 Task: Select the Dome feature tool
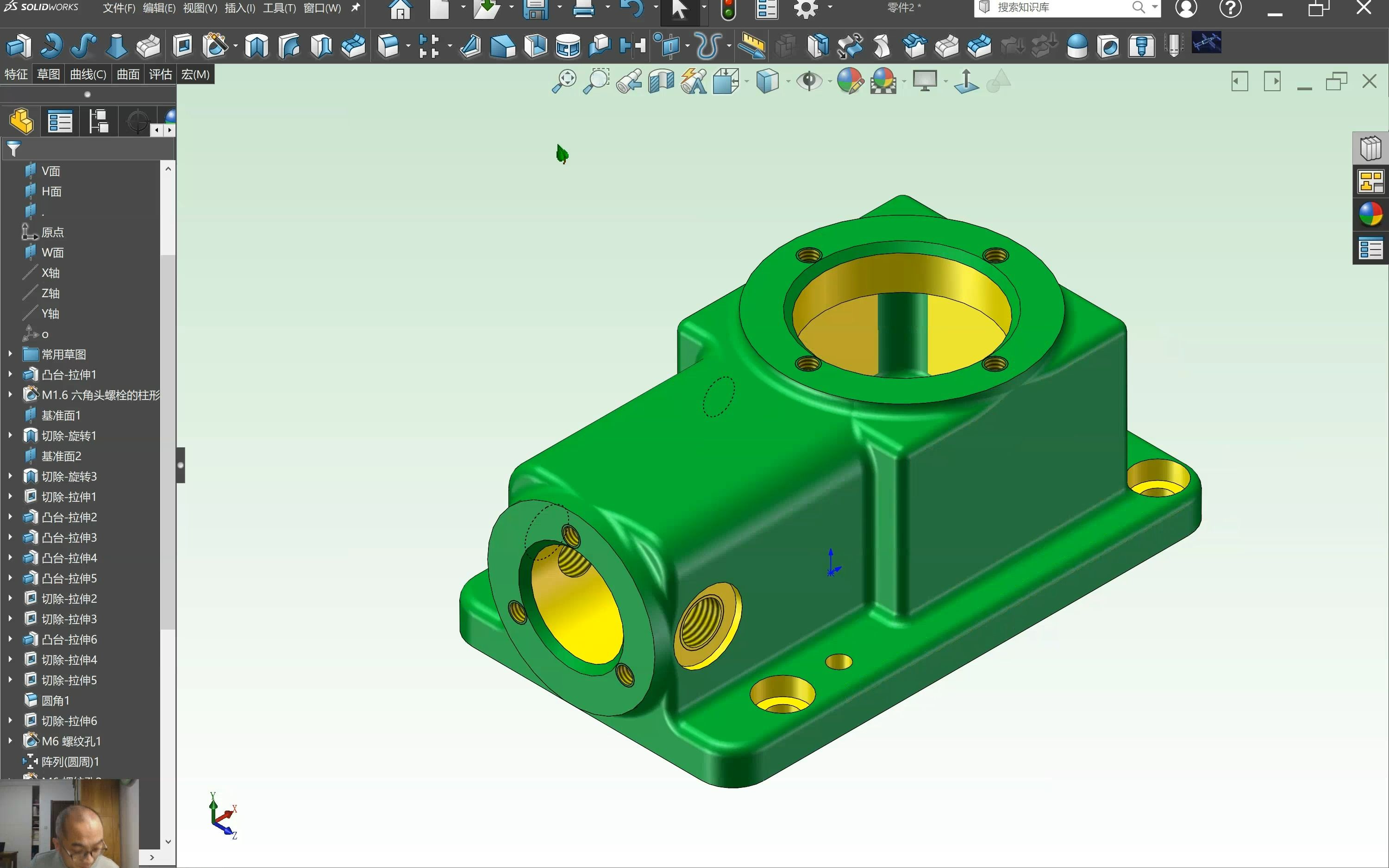[x=1077, y=46]
